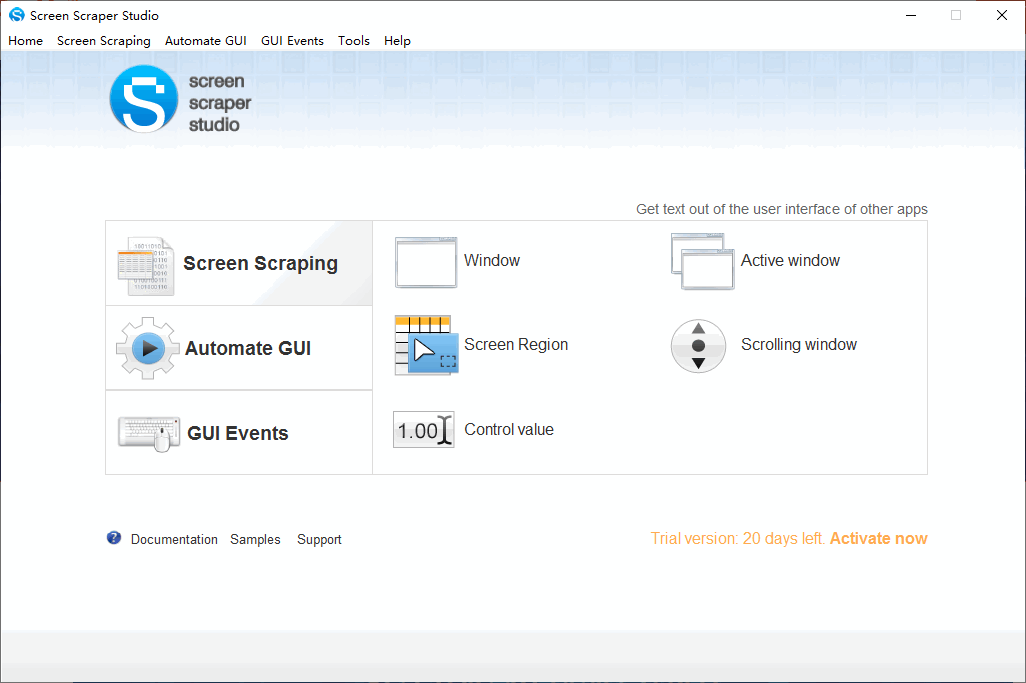Click the Scrolling window arrows icon
The width and height of the screenshot is (1026, 683).
pyautogui.click(x=698, y=345)
